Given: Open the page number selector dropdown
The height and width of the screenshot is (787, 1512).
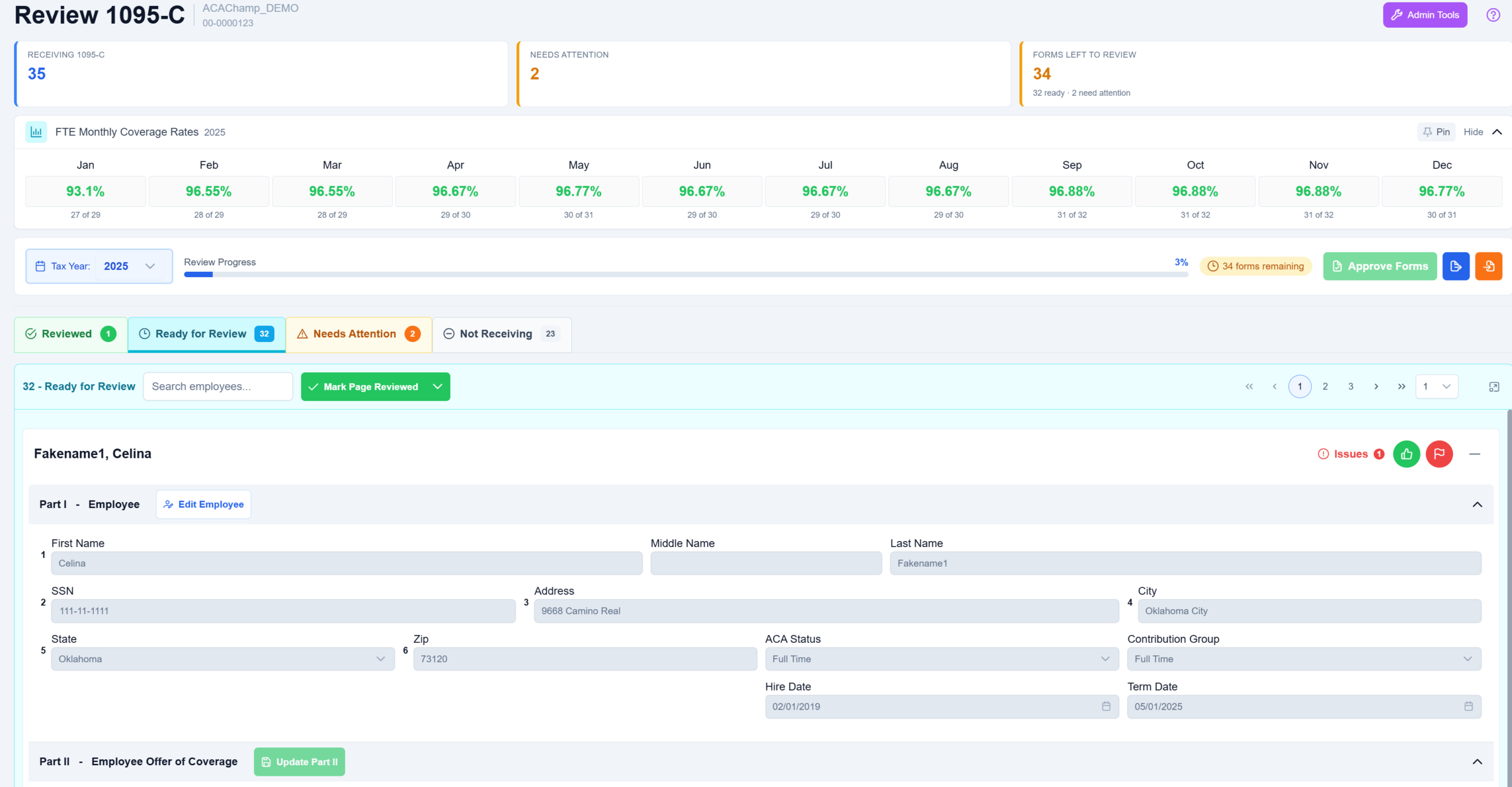Looking at the screenshot, I should click(x=1437, y=386).
